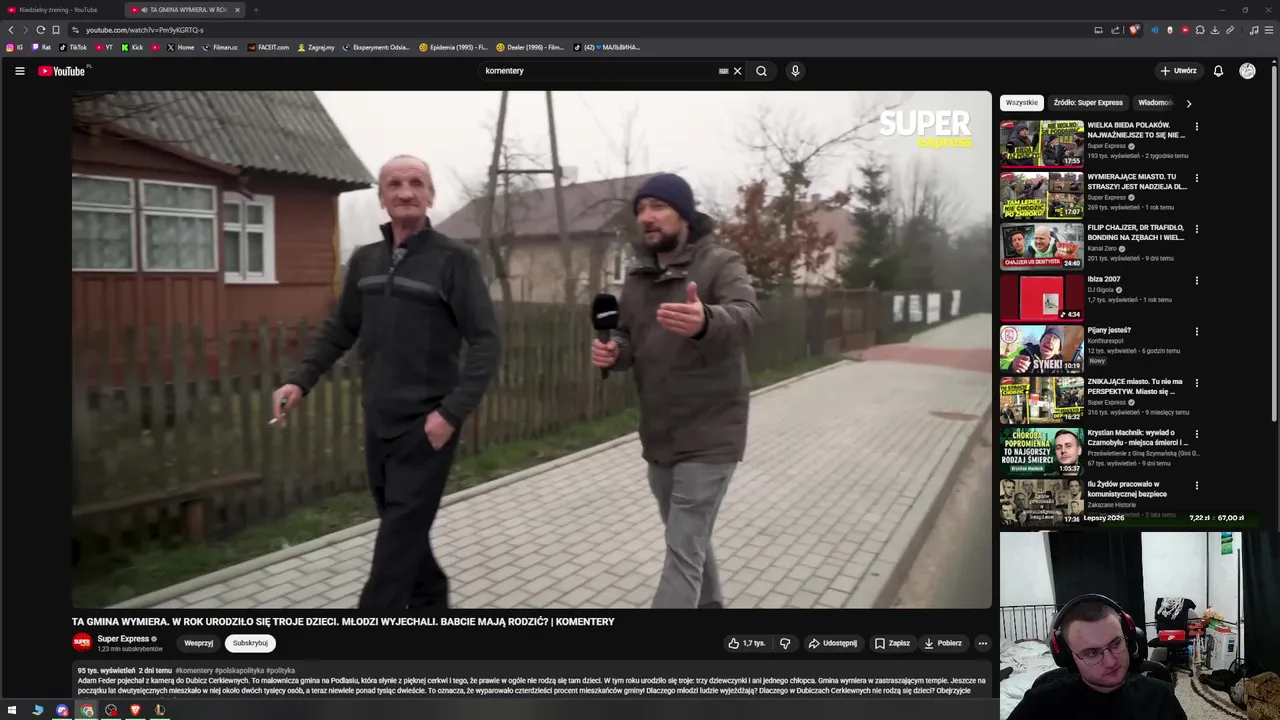Screen dimensions: 1280x720
Task: Open more actions three-dot menu under video
Action: pyautogui.click(x=983, y=643)
